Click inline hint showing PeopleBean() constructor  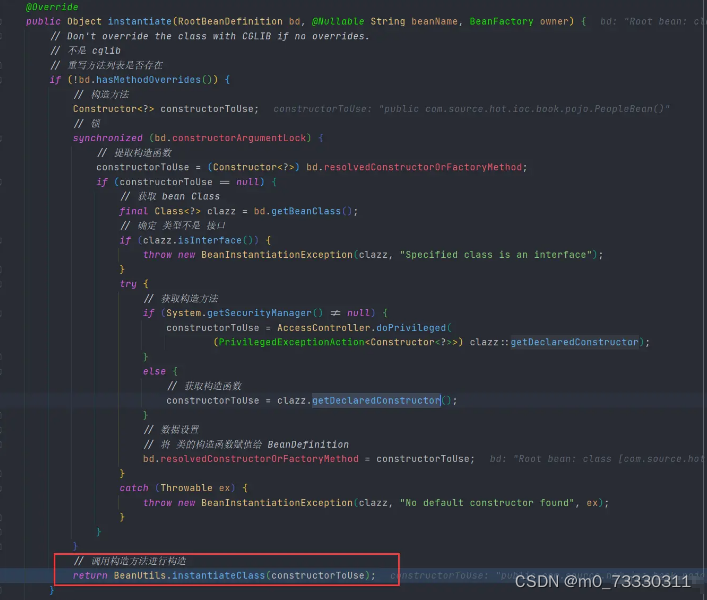tap(471, 109)
